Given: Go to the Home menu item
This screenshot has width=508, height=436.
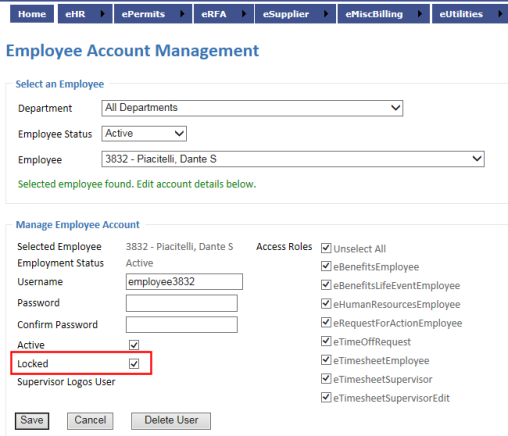Looking at the screenshot, I should 32,14.
